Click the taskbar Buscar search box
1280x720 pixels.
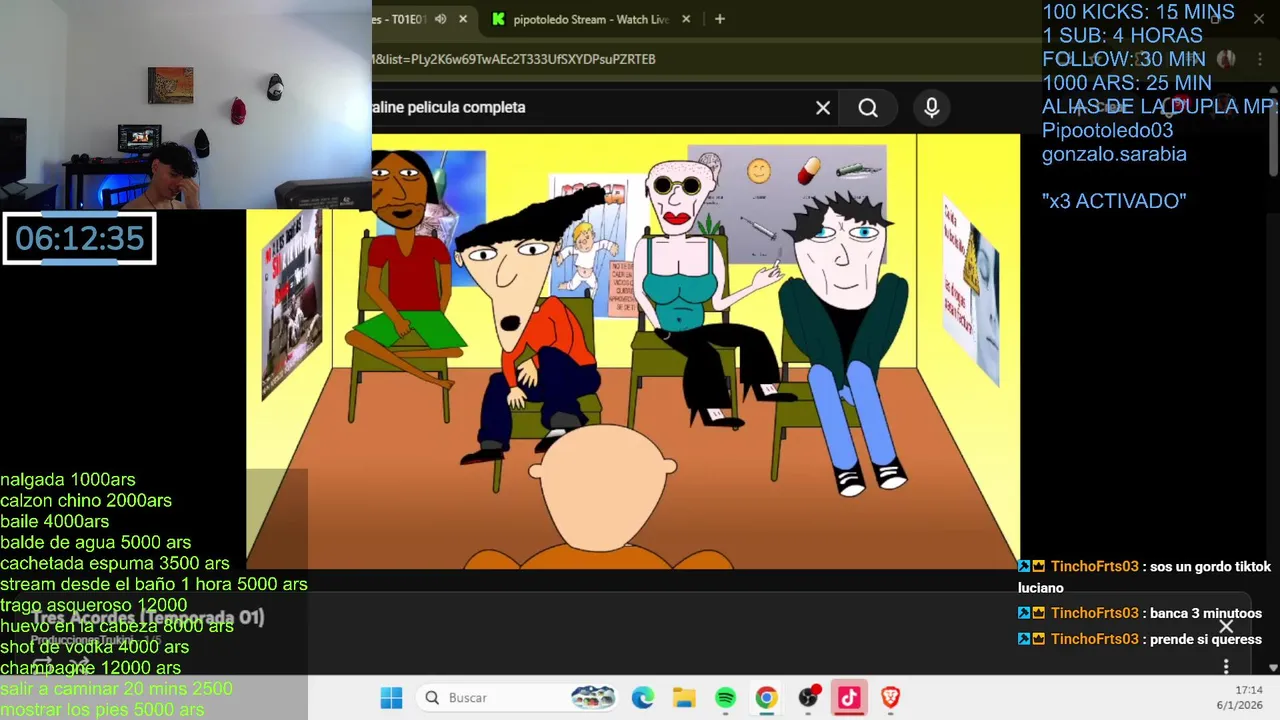518,698
